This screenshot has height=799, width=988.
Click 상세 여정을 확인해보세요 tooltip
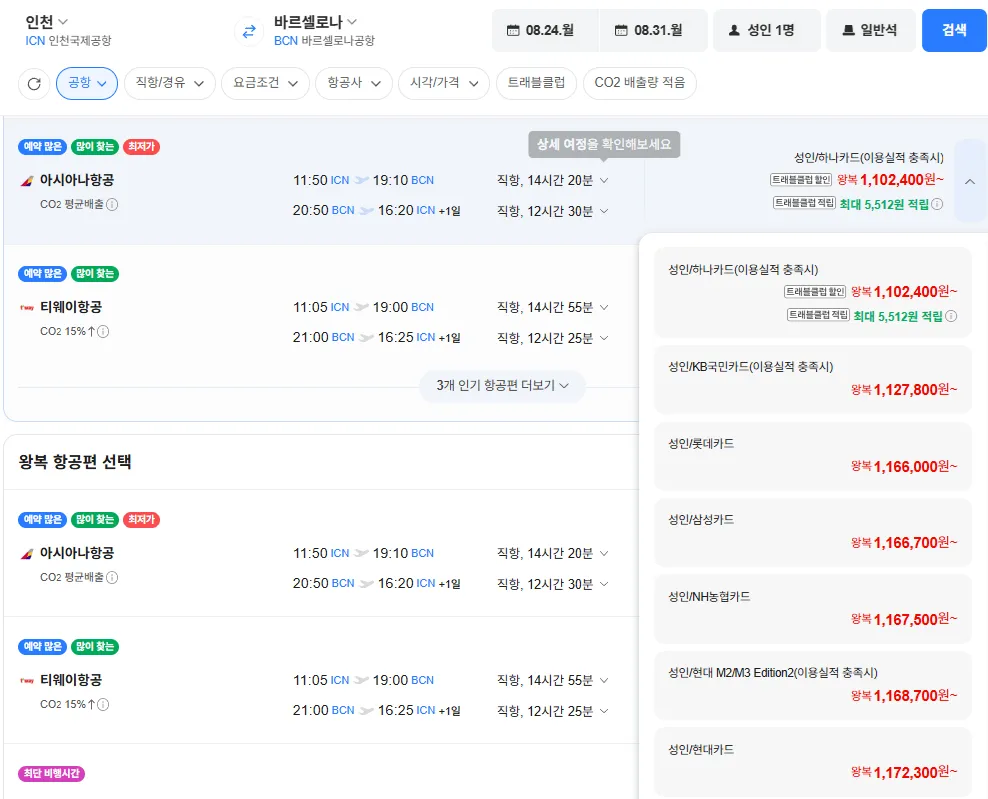click(x=604, y=145)
